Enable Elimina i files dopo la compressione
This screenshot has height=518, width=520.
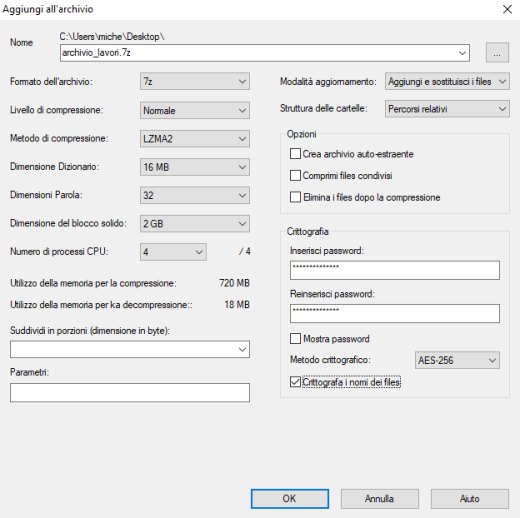click(295, 197)
